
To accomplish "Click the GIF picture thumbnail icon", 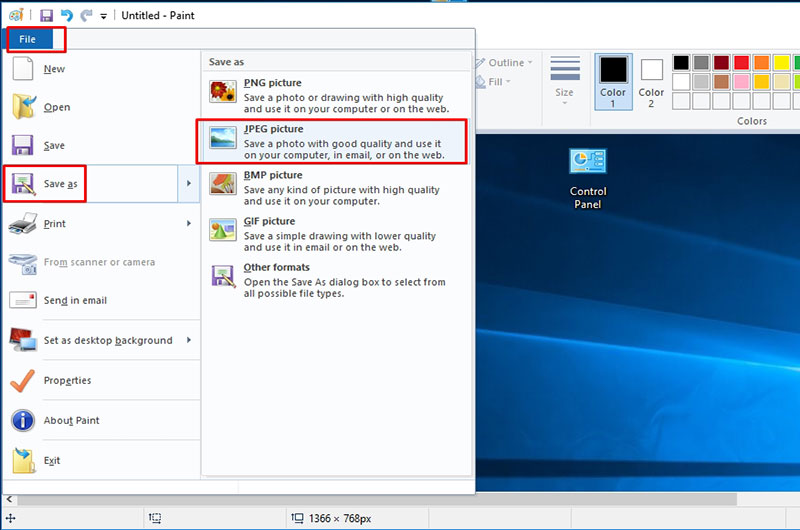I will pos(223,230).
